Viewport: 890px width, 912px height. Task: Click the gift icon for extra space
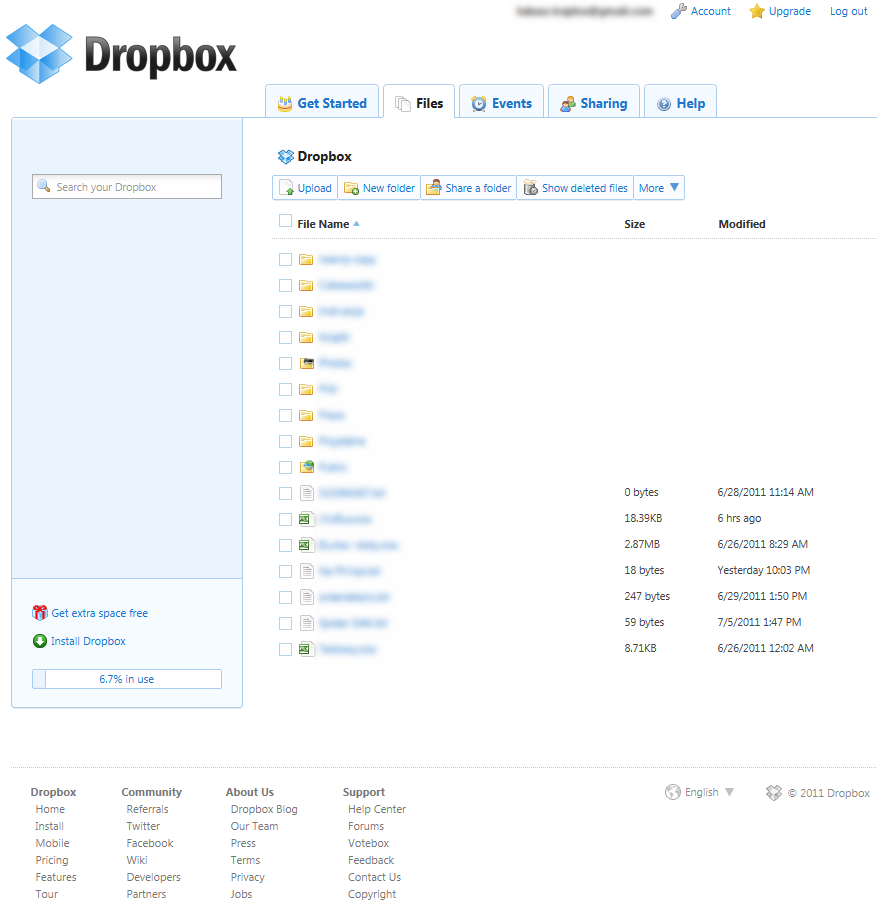40,612
